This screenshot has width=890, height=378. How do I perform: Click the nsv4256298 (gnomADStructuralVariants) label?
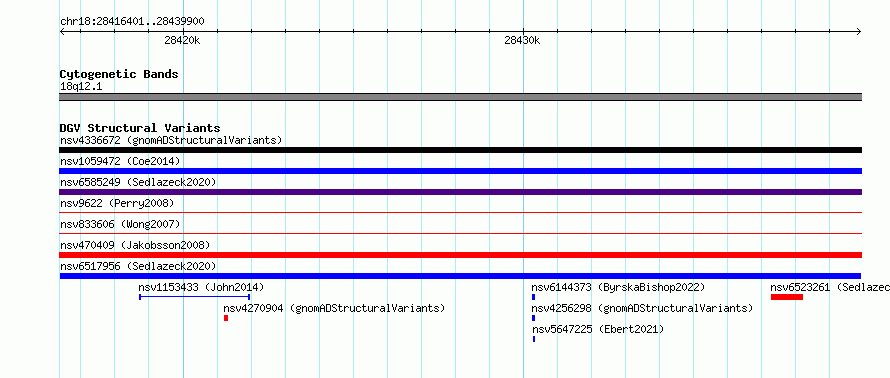pos(642,308)
